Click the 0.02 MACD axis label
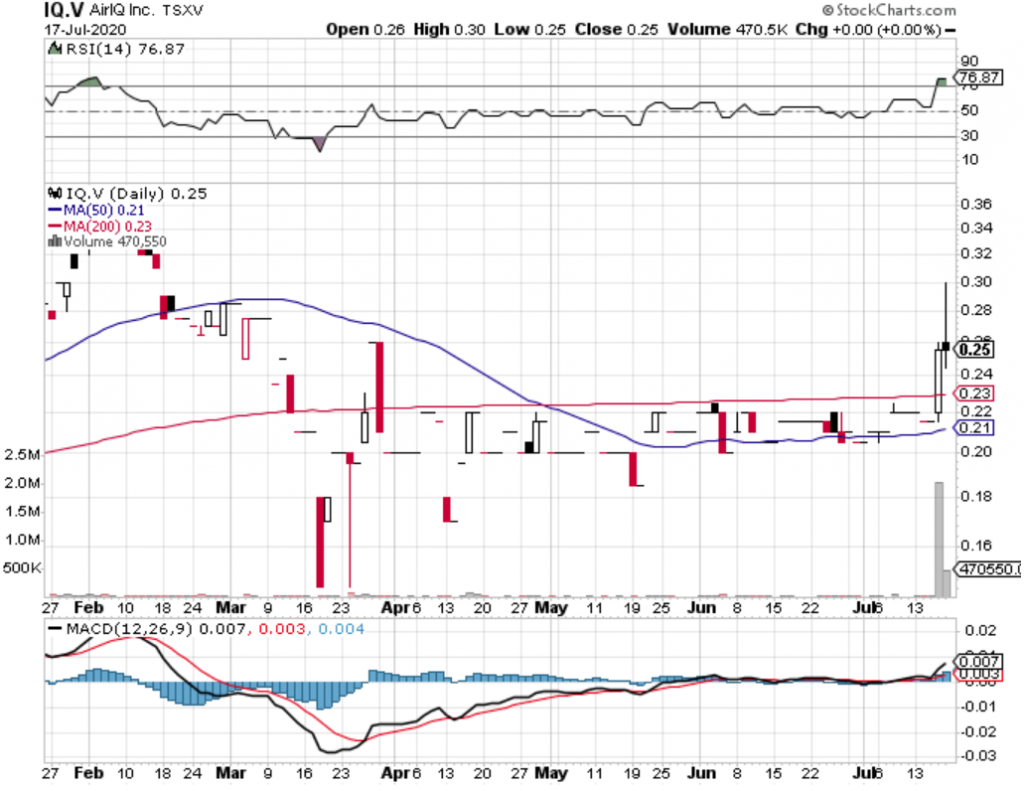Image resolution: width=1024 pixels, height=791 pixels. pos(979,631)
